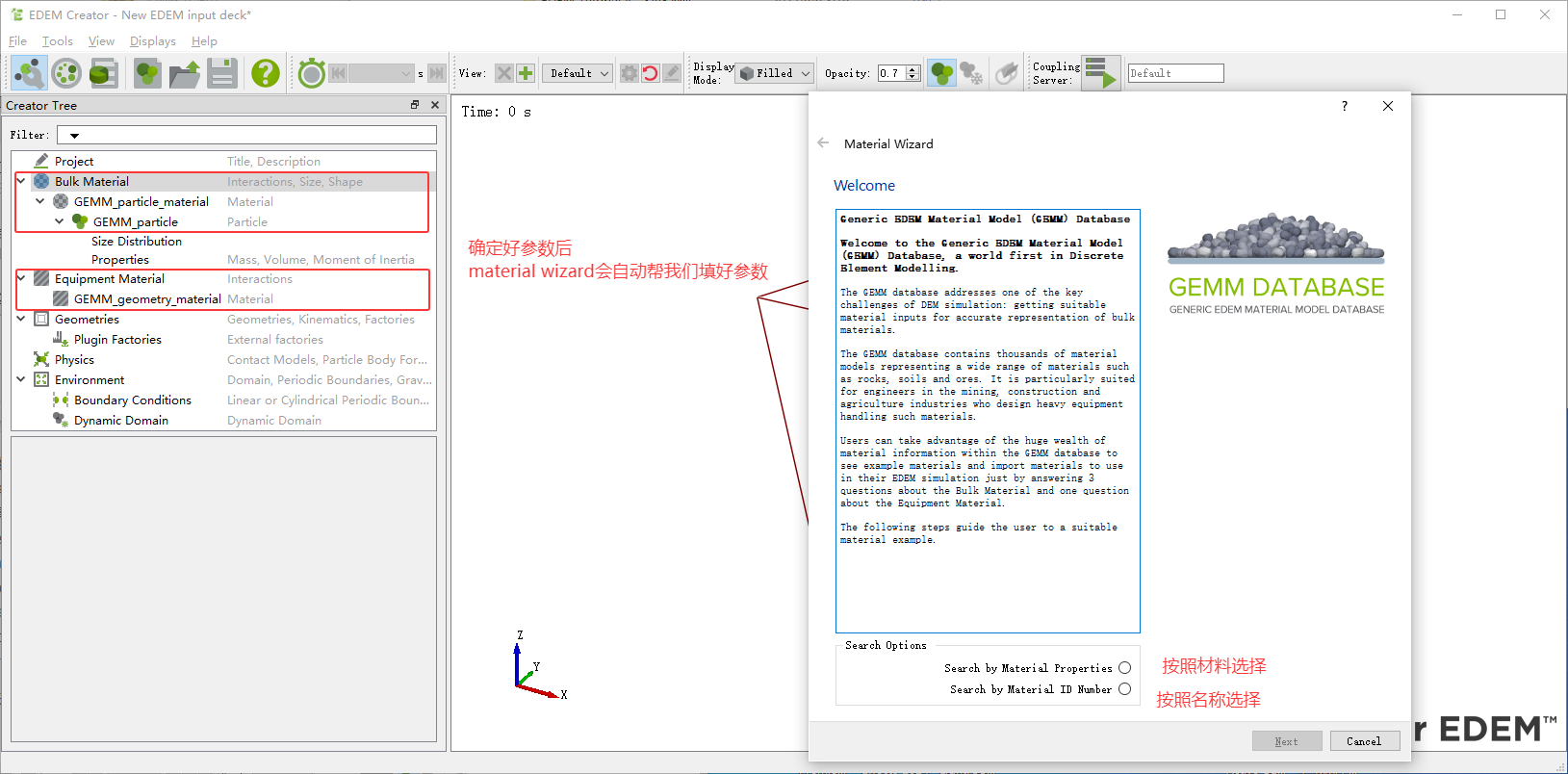The width and height of the screenshot is (1568, 774).
Task: Click the Coupling Server Default text field
Action: pos(1175,73)
